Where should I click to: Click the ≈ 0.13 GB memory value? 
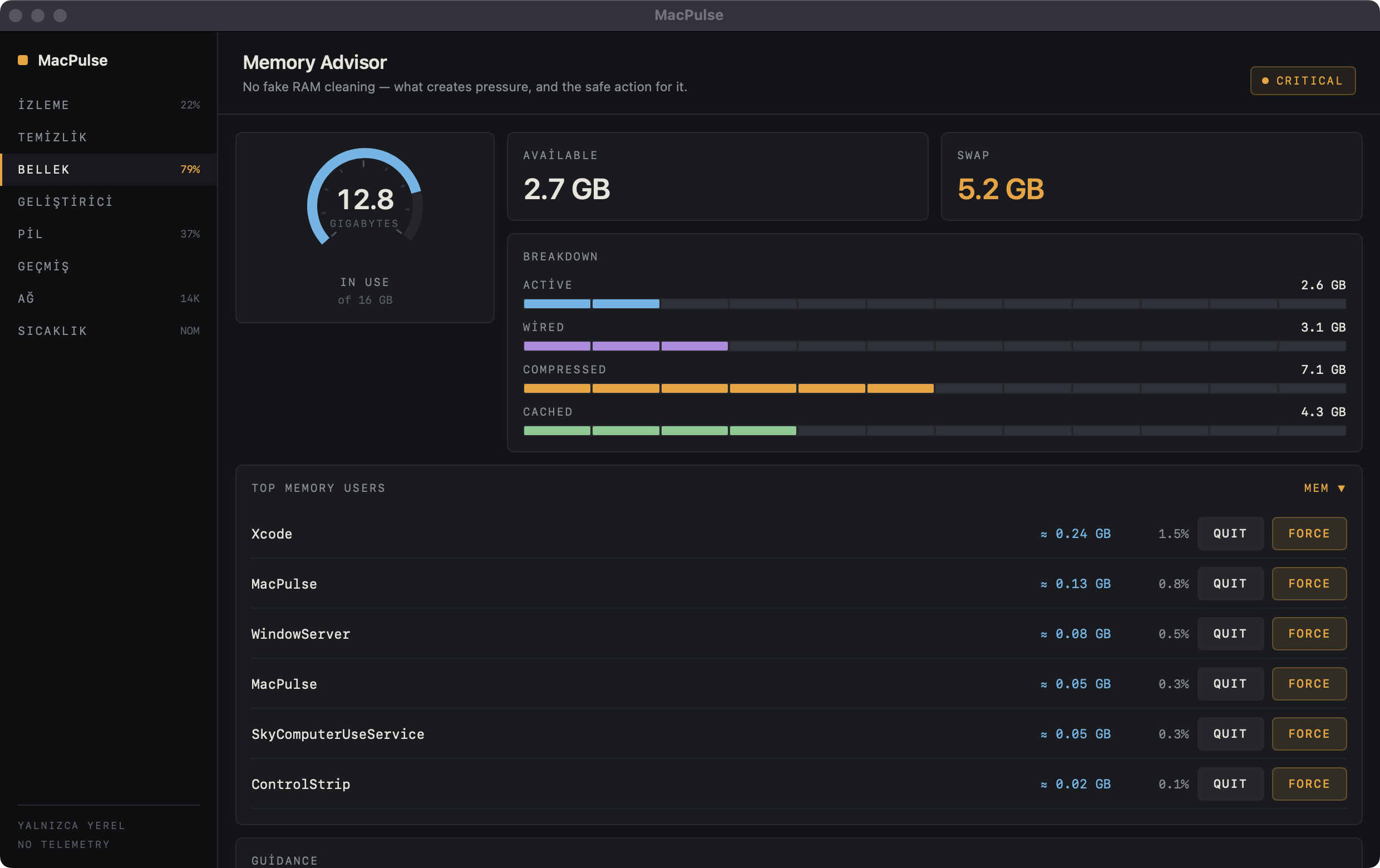[1076, 584]
